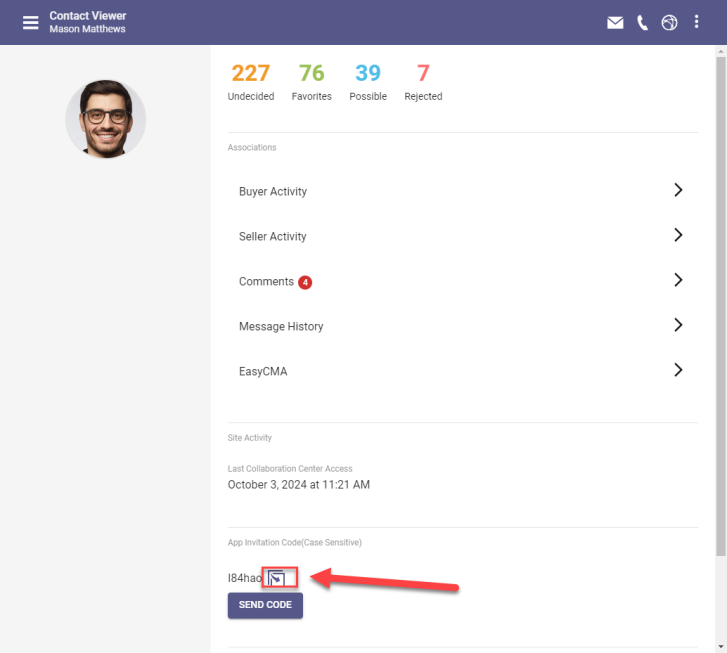Image resolution: width=727 pixels, height=653 pixels.
Task: Click the invitation code text I84hao
Action: (x=245, y=578)
